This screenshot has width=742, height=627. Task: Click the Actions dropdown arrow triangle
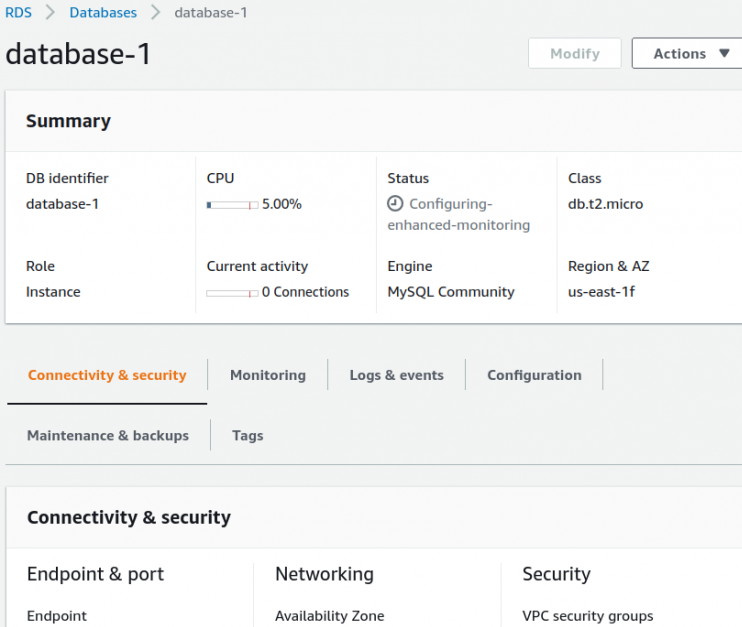pyautogui.click(x=725, y=54)
